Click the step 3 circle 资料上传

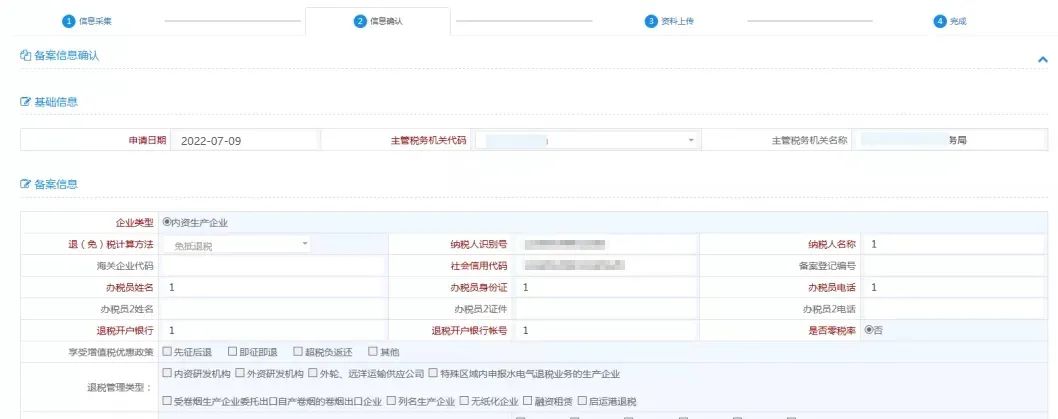point(650,21)
